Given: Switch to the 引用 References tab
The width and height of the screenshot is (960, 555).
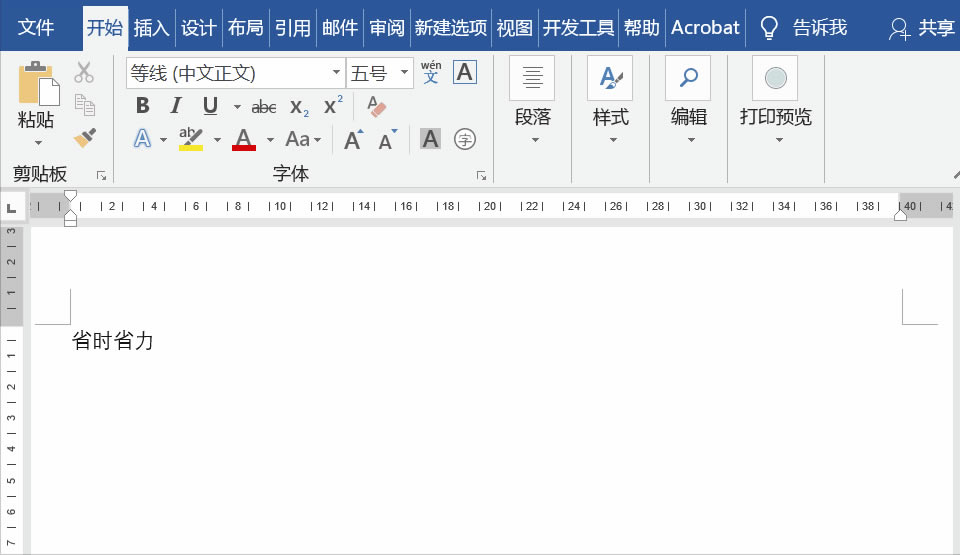Looking at the screenshot, I should [x=293, y=28].
